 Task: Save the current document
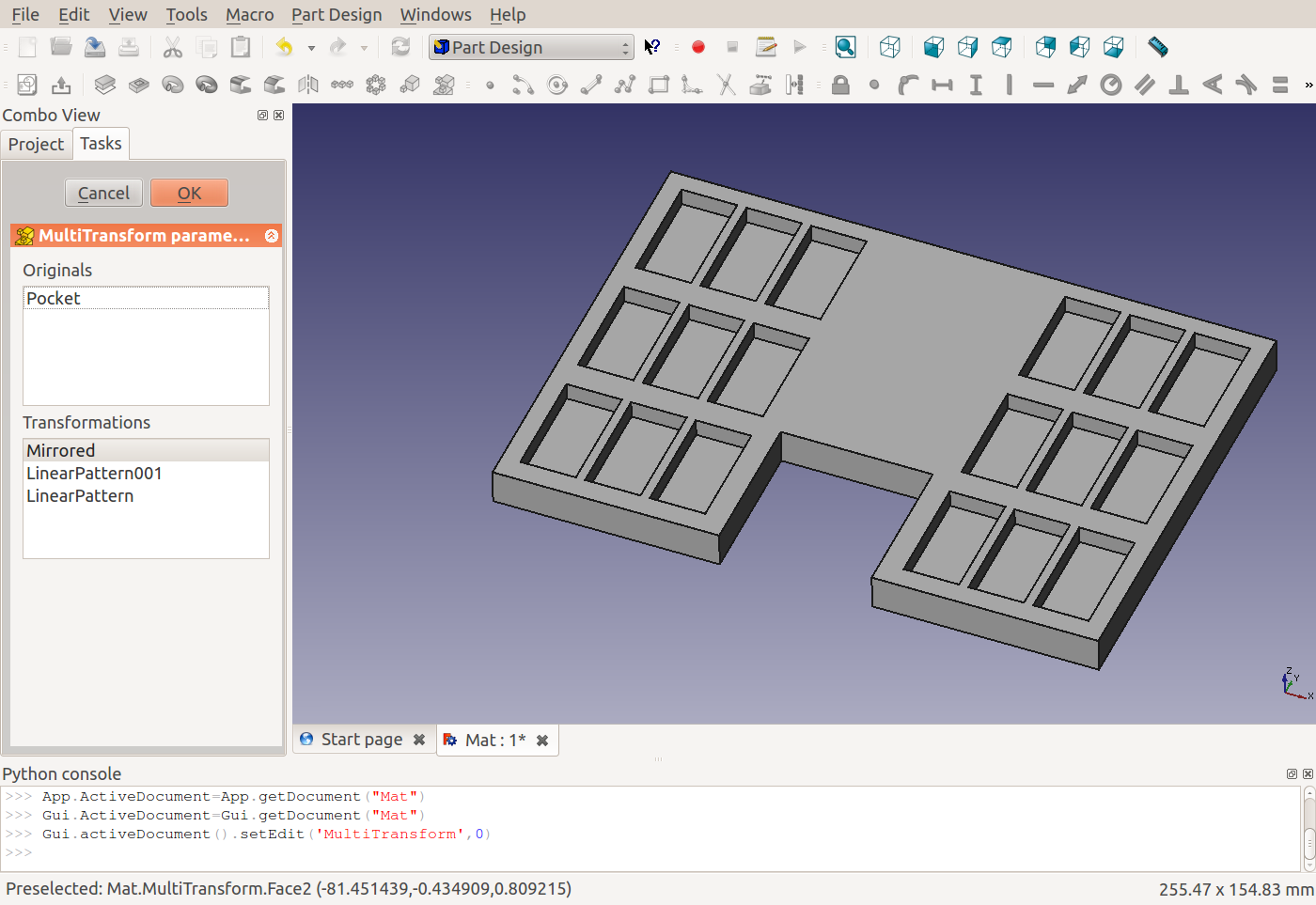click(x=95, y=47)
